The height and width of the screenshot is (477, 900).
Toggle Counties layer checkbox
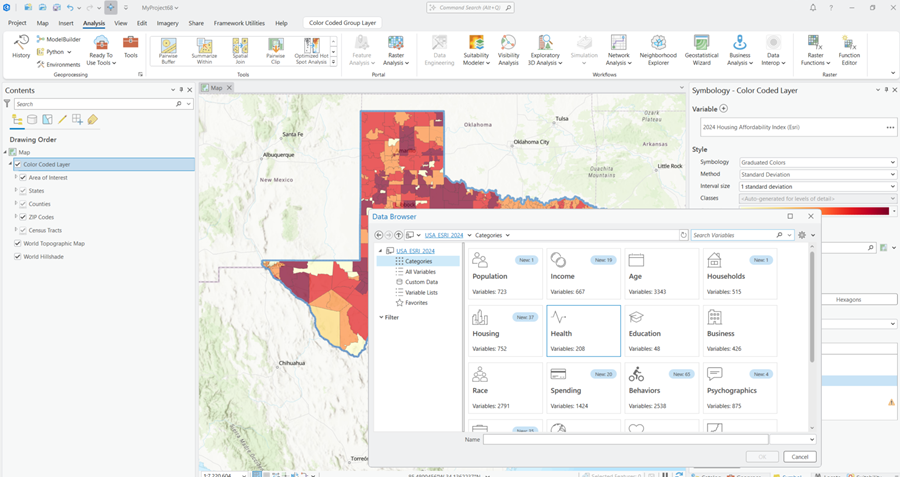(23, 204)
